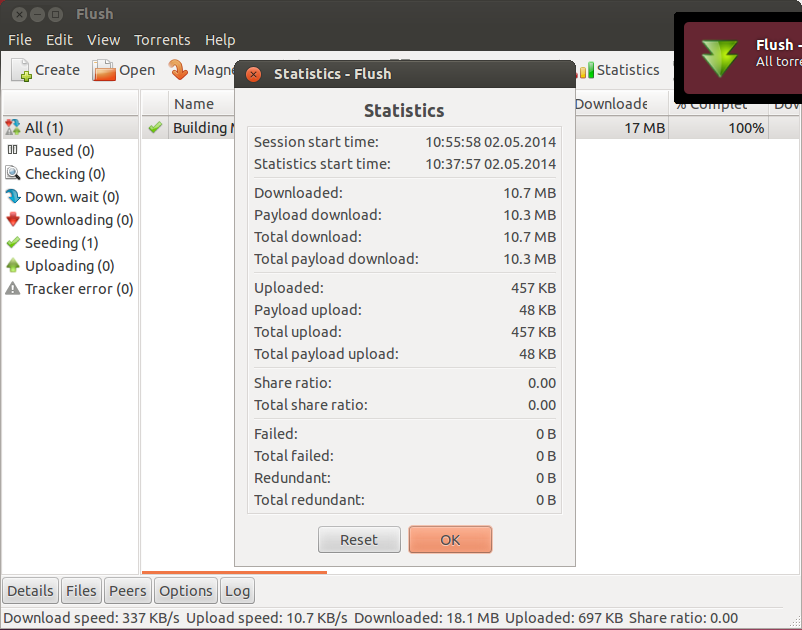This screenshot has width=802, height=630.
Task: Open Statistics from the main toolbar
Action: [x=619, y=70]
